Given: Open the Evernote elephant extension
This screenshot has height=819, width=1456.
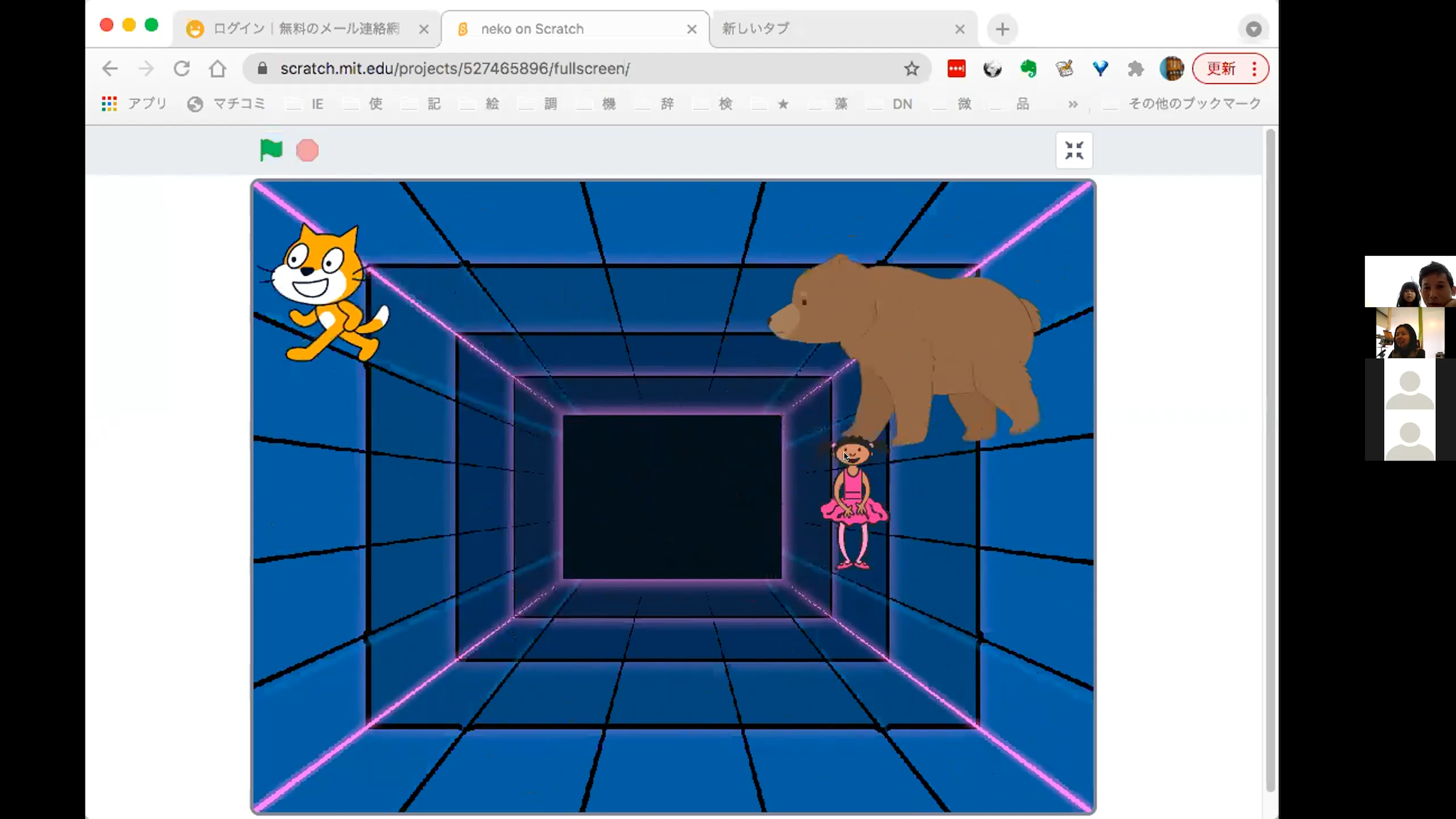Looking at the screenshot, I should (1028, 68).
